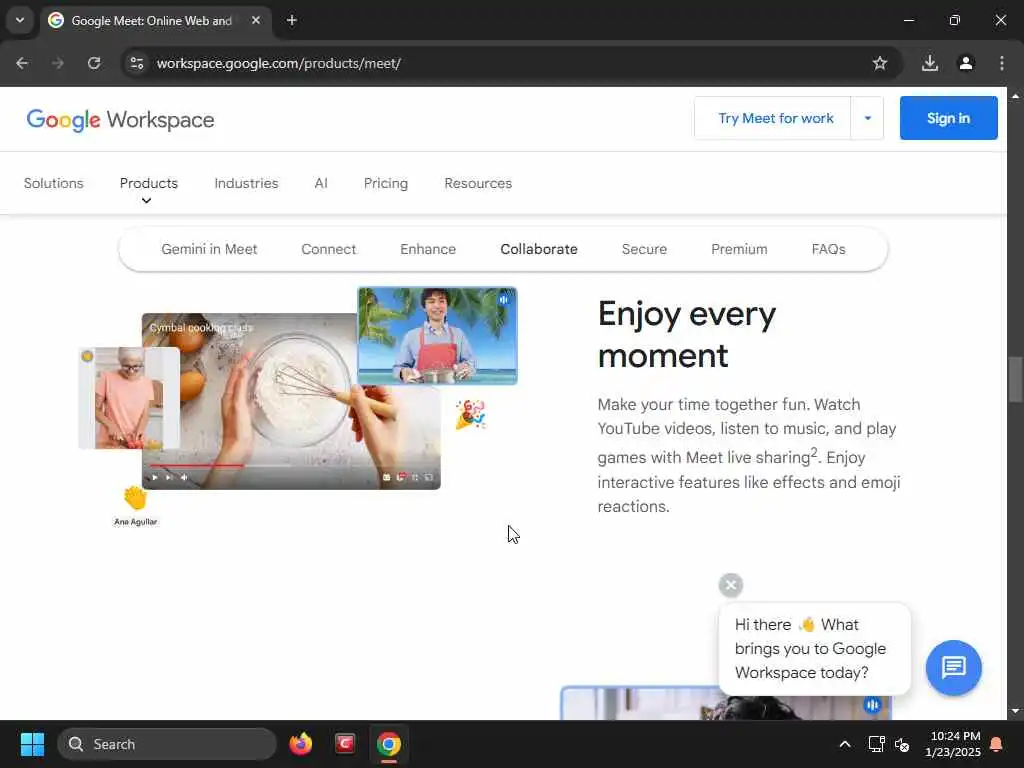Open the network status tray icon
The width and height of the screenshot is (1024, 768).
(876, 744)
